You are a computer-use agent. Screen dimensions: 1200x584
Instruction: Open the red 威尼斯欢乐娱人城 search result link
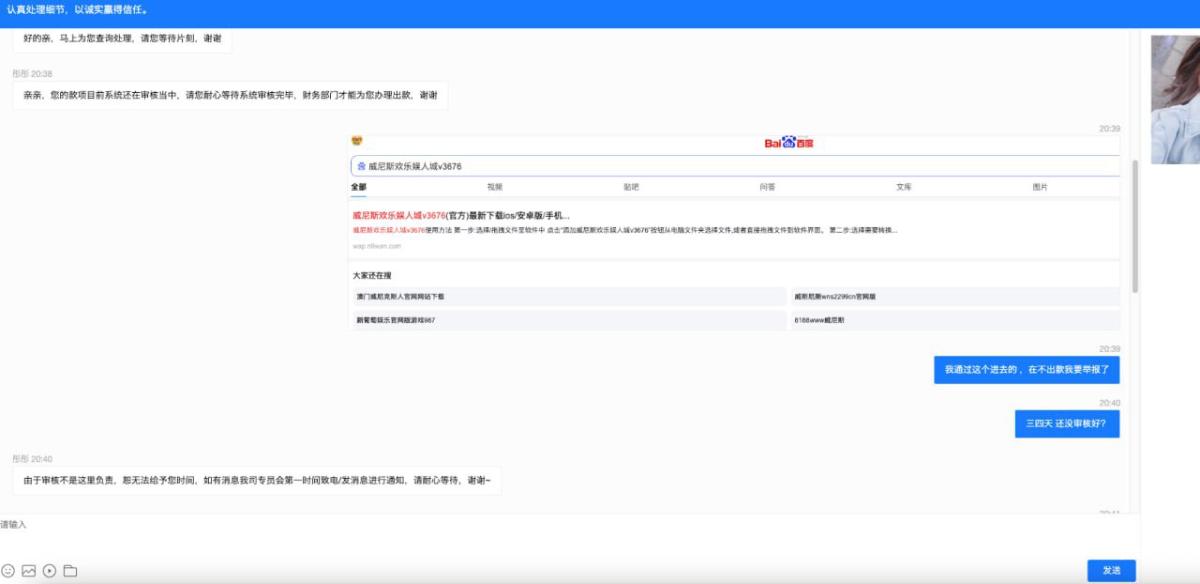460,215
